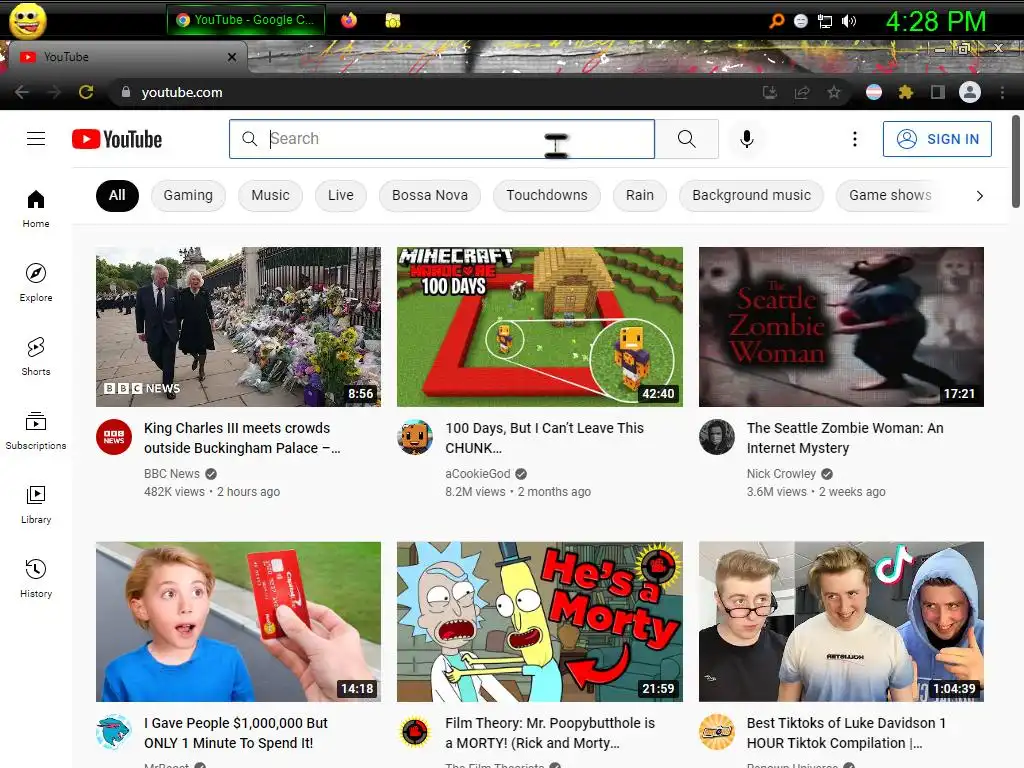Click aCookieGod channel avatar
This screenshot has height=768, width=1024.
tap(415, 437)
